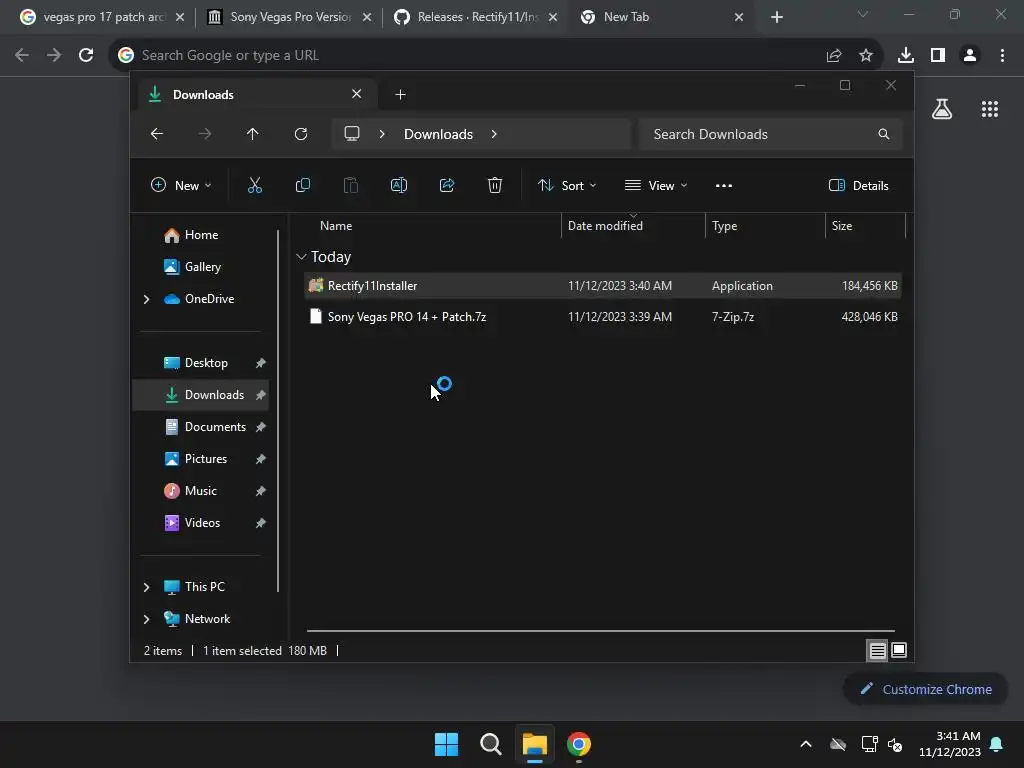Image resolution: width=1024 pixels, height=768 pixels.
Task: Go up one folder level in Explorer
Action: [253, 134]
